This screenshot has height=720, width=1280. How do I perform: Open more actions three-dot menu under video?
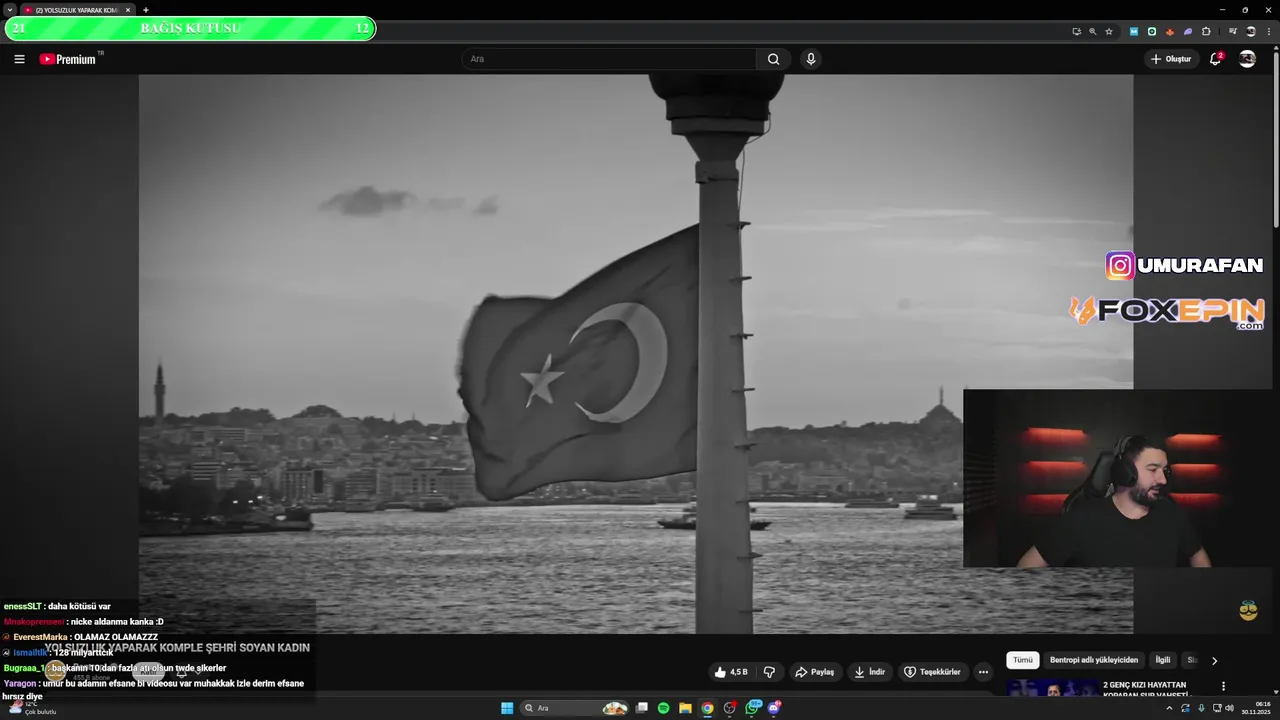pos(983,672)
